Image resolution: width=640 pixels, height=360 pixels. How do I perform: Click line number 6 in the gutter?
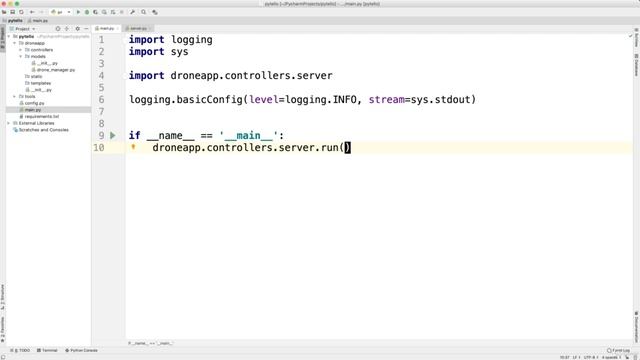pos(101,100)
